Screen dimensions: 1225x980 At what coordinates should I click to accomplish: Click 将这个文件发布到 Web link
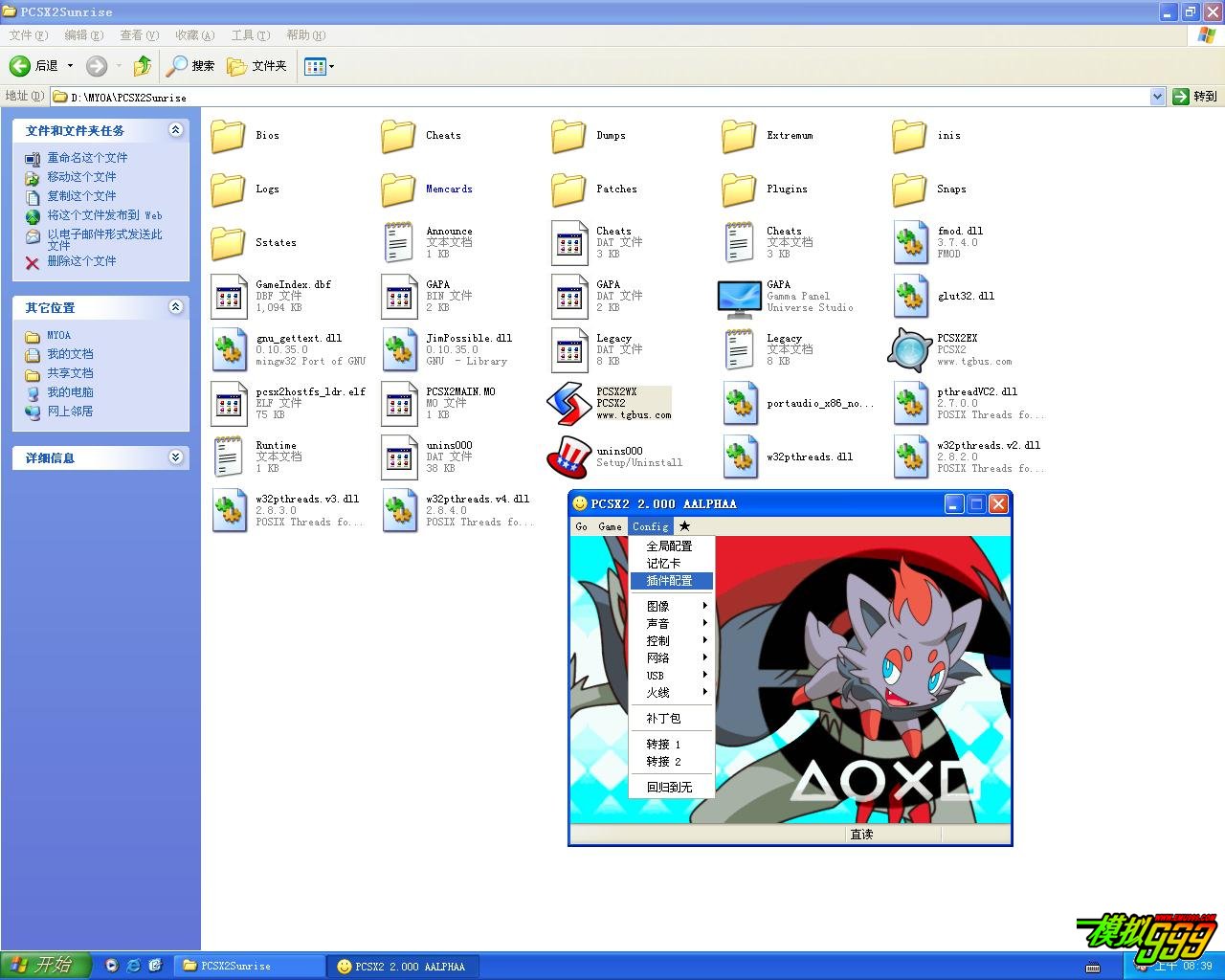click(x=104, y=215)
